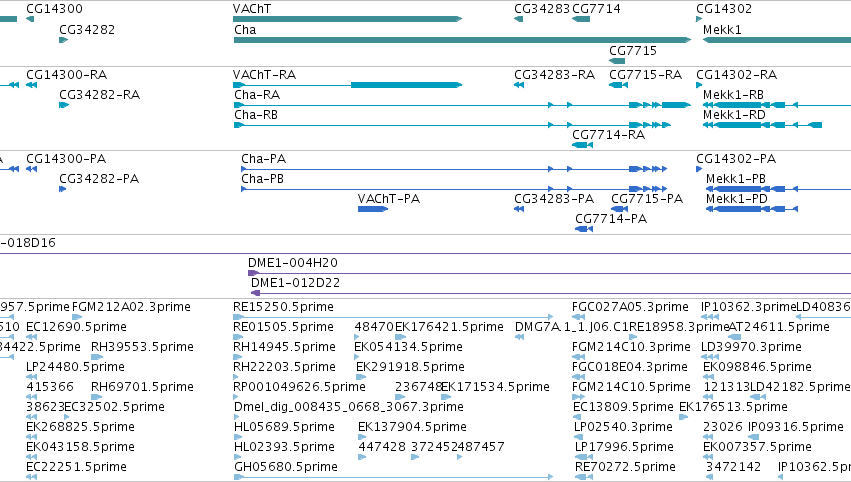
Task: Select the HL02393.5prime EST label
Action: [284, 447]
